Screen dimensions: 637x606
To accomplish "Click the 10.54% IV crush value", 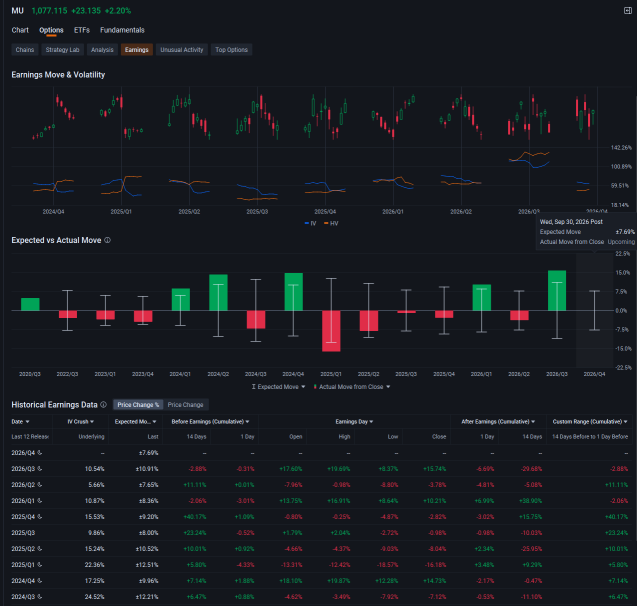I will pyautogui.click(x=94, y=469).
